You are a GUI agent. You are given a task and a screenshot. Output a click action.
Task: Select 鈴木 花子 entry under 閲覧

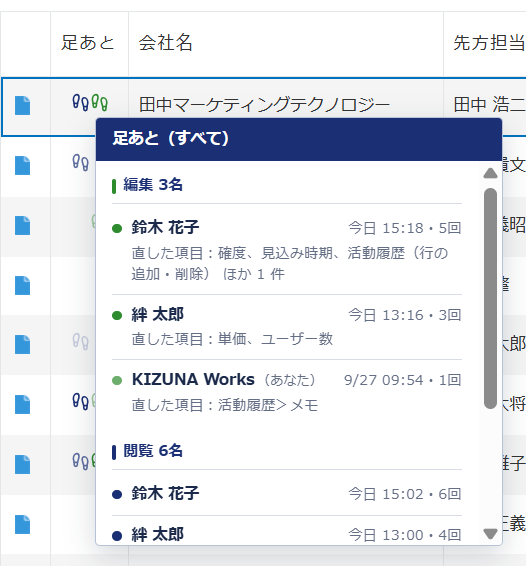pyautogui.click(x=287, y=493)
